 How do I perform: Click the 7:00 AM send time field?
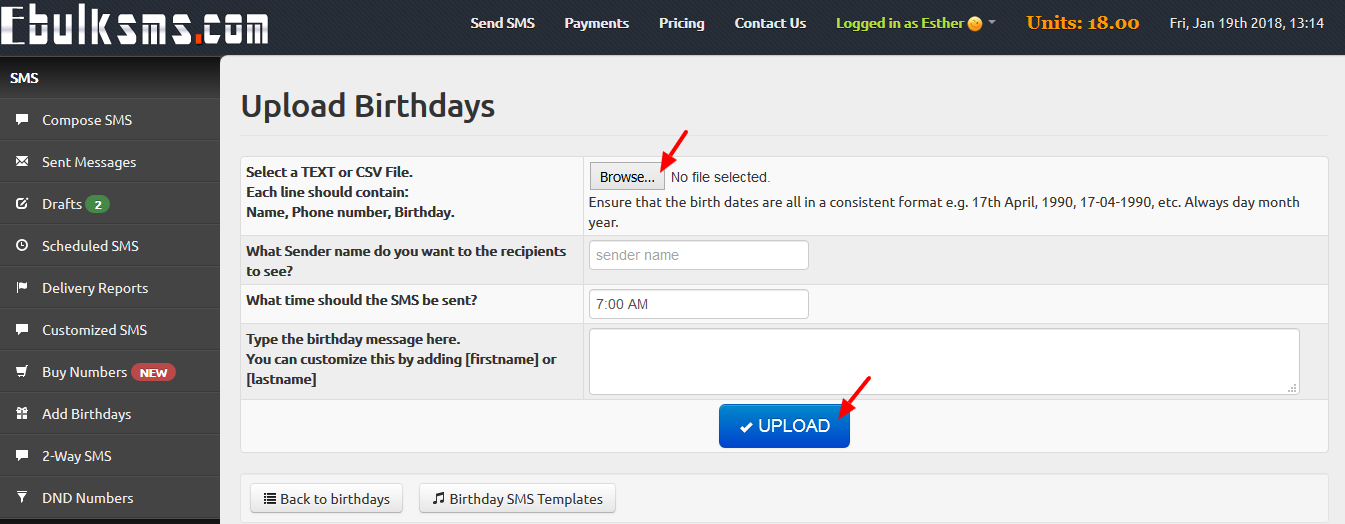(699, 304)
